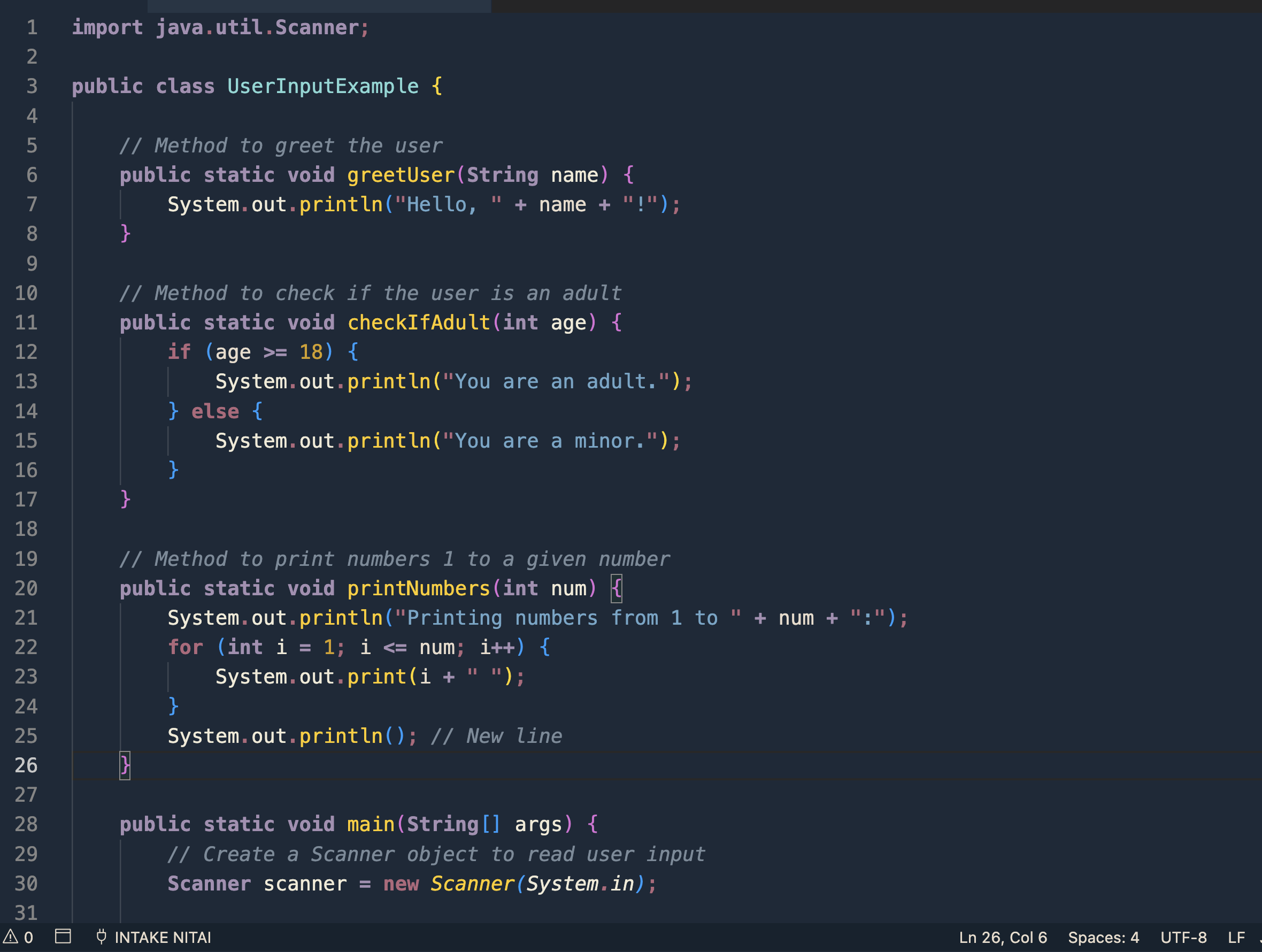Open the INTAKE NITAI status bar item

(162, 937)
